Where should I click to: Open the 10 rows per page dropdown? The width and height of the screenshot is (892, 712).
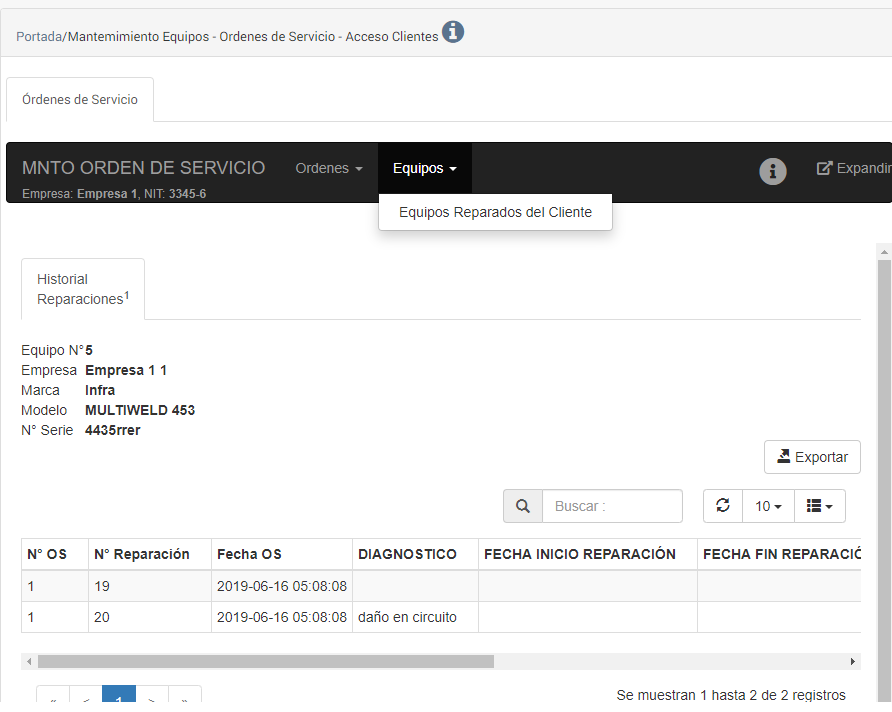[x=768, y=506]
